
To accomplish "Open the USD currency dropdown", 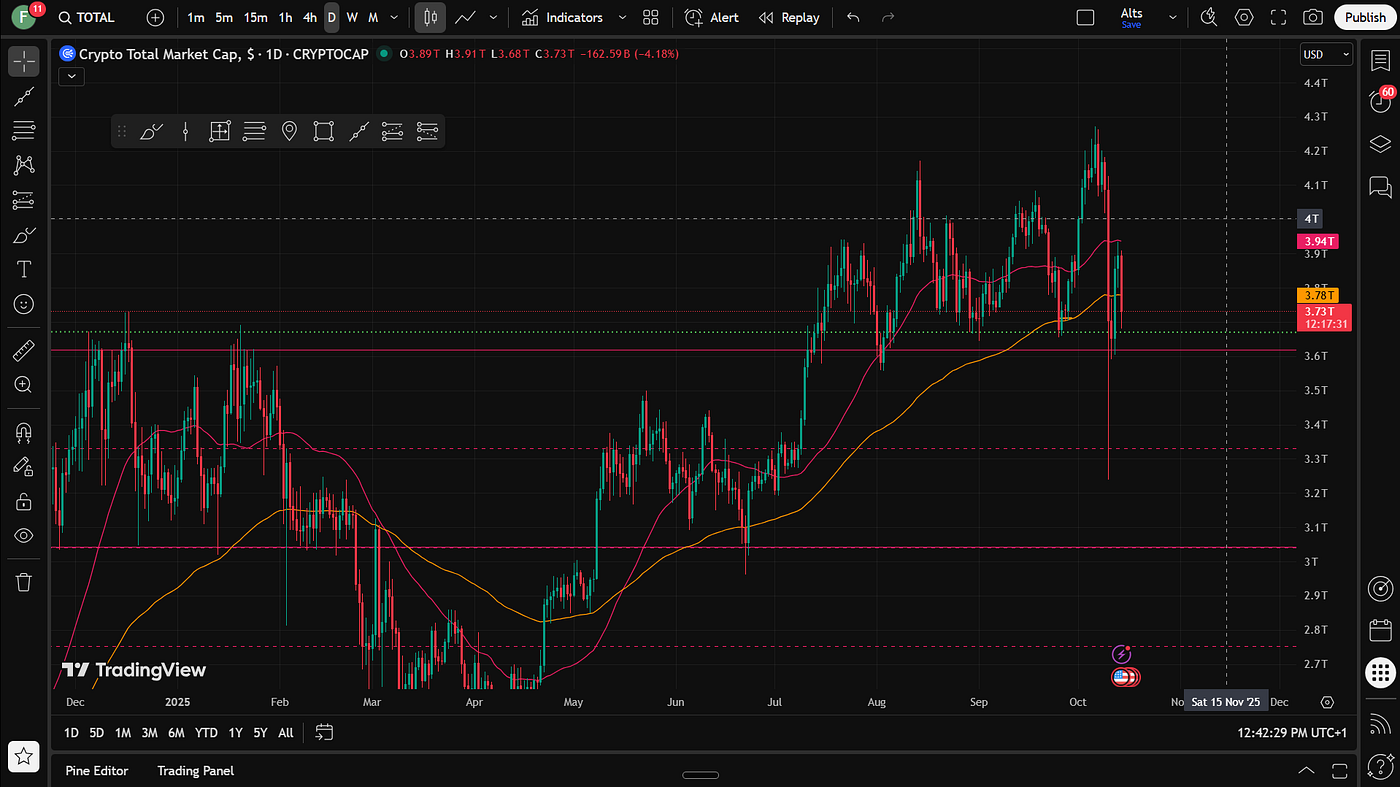I will (x=1326, y=54).
